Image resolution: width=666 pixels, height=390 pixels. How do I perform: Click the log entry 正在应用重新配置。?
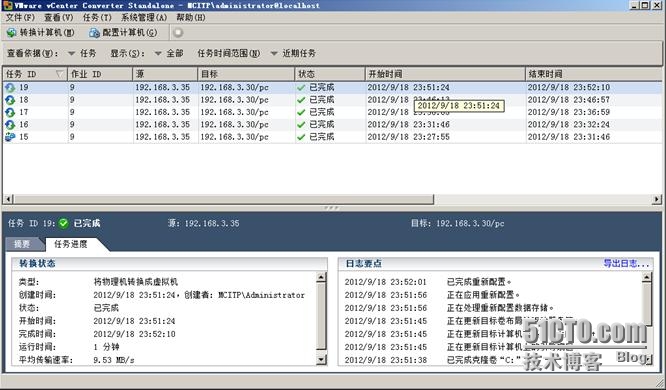[x=483, y=295]
